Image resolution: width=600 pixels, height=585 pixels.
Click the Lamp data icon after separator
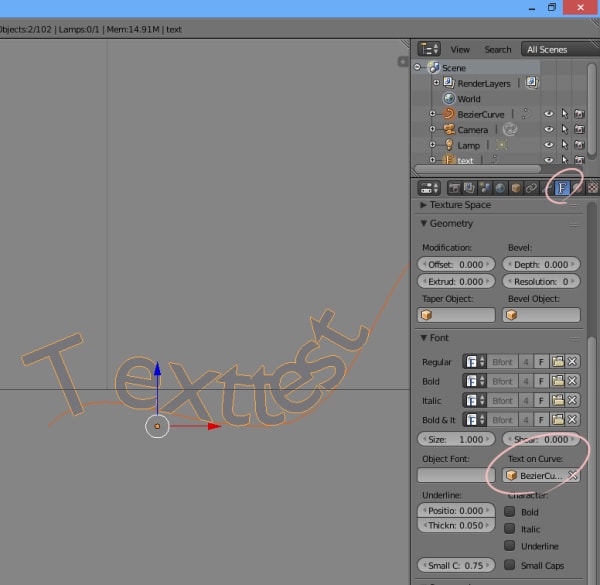(x=501, y=145)
